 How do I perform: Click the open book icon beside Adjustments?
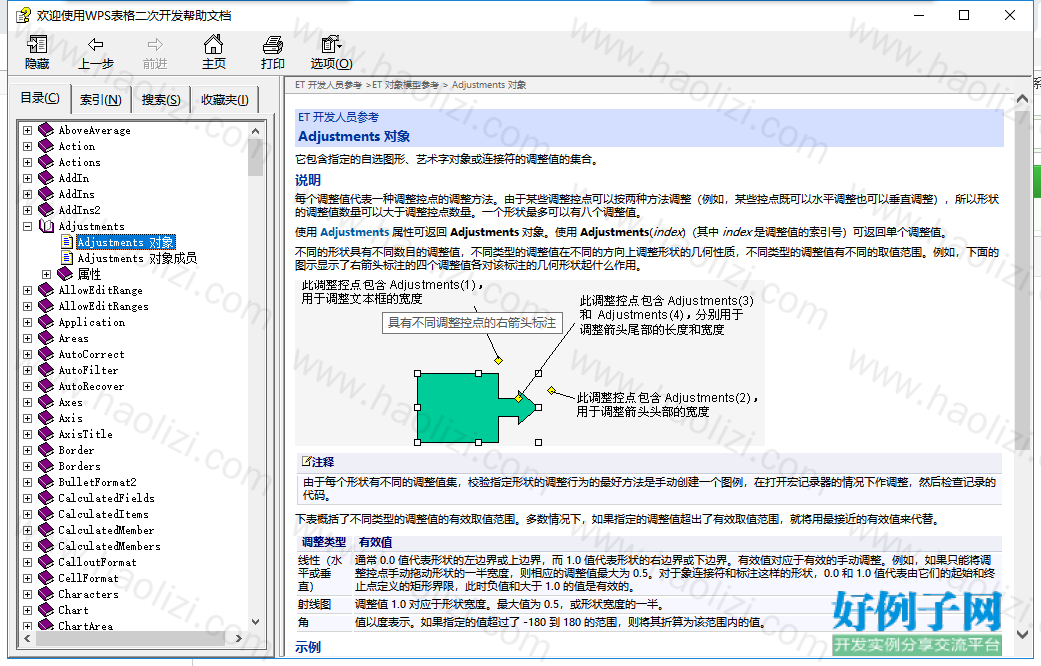coord(46,226)
